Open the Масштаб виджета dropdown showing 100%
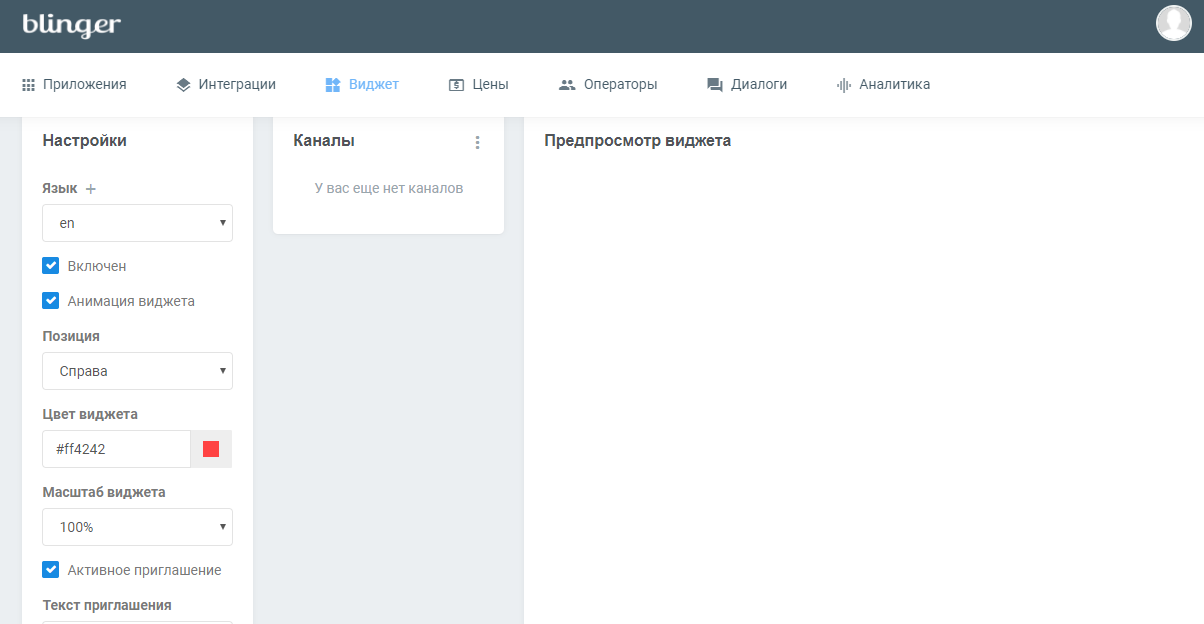 pos(137,527)
